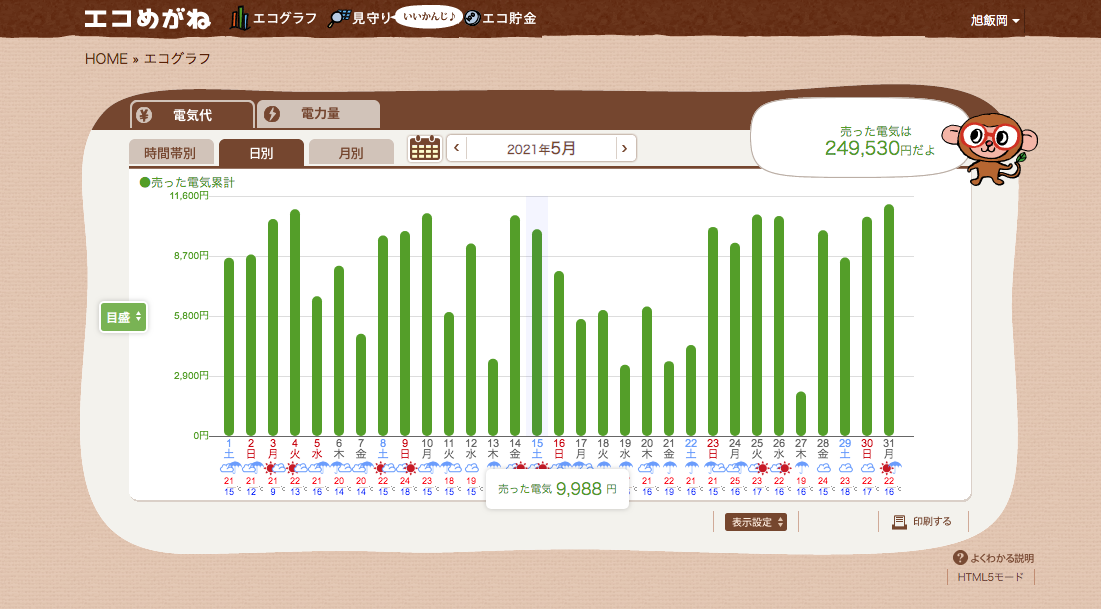Select the 日別 tab

click(x=261, y=152)
